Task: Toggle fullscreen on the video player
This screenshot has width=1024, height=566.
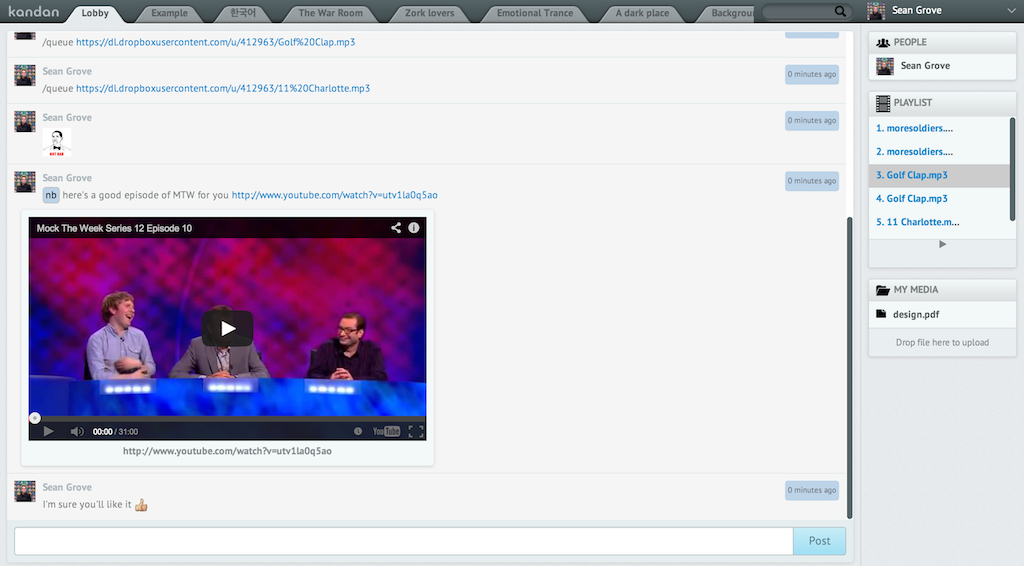Action: 416,432
